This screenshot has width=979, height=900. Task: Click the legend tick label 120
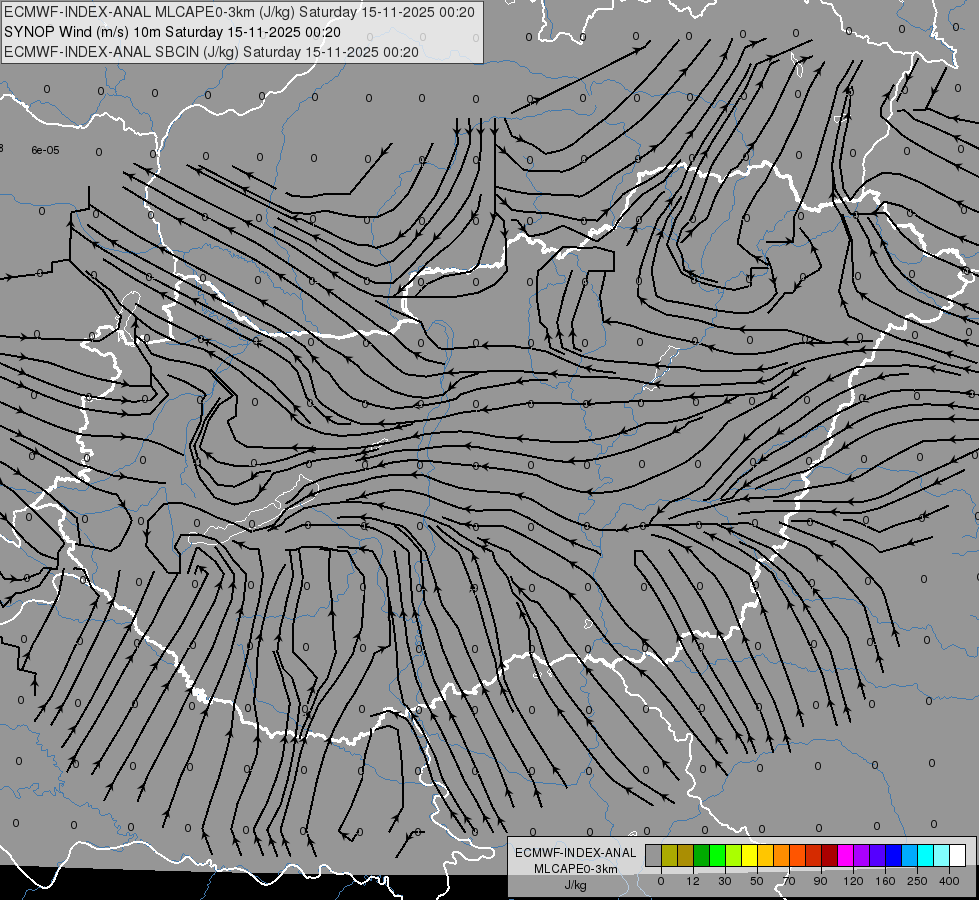tap(854, 881)
